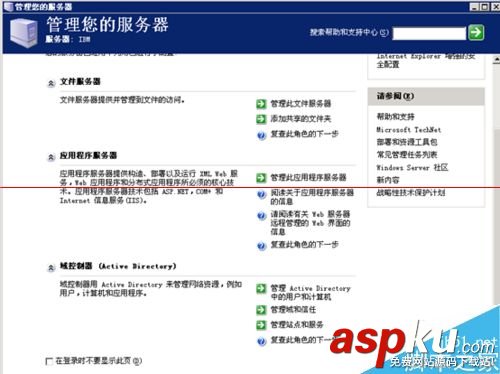Image resolution: width=500 pixels, height=374 pixels.
Task: Click the server computer icon in header
Action: click(23, 33)
